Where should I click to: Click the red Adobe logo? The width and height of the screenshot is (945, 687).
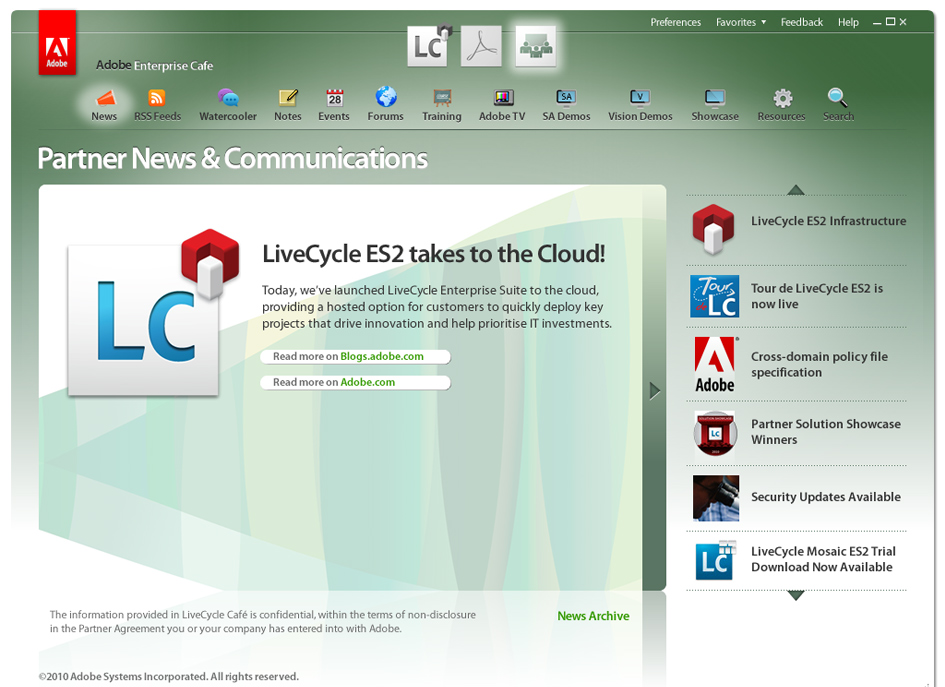coord(57,43)
